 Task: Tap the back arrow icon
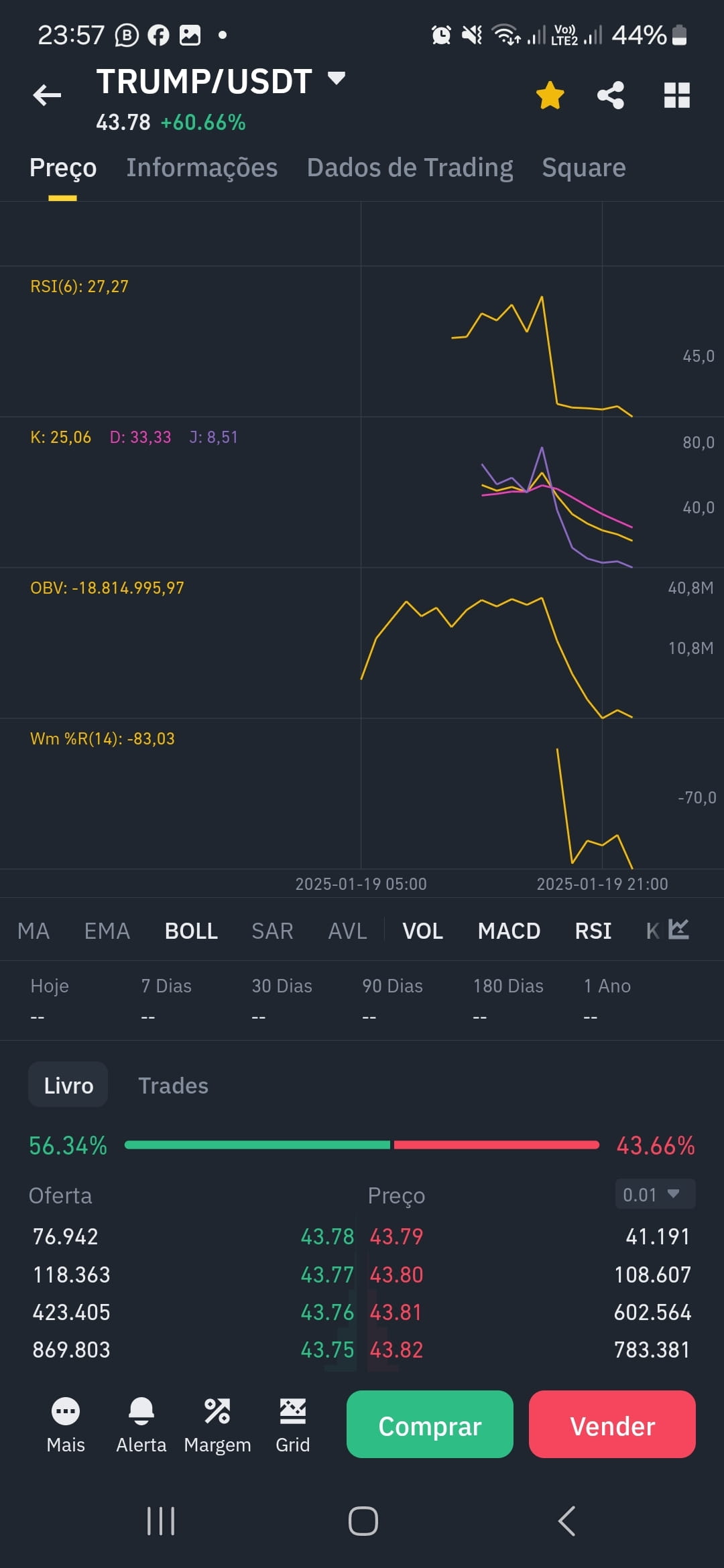(x=47, y=94)
